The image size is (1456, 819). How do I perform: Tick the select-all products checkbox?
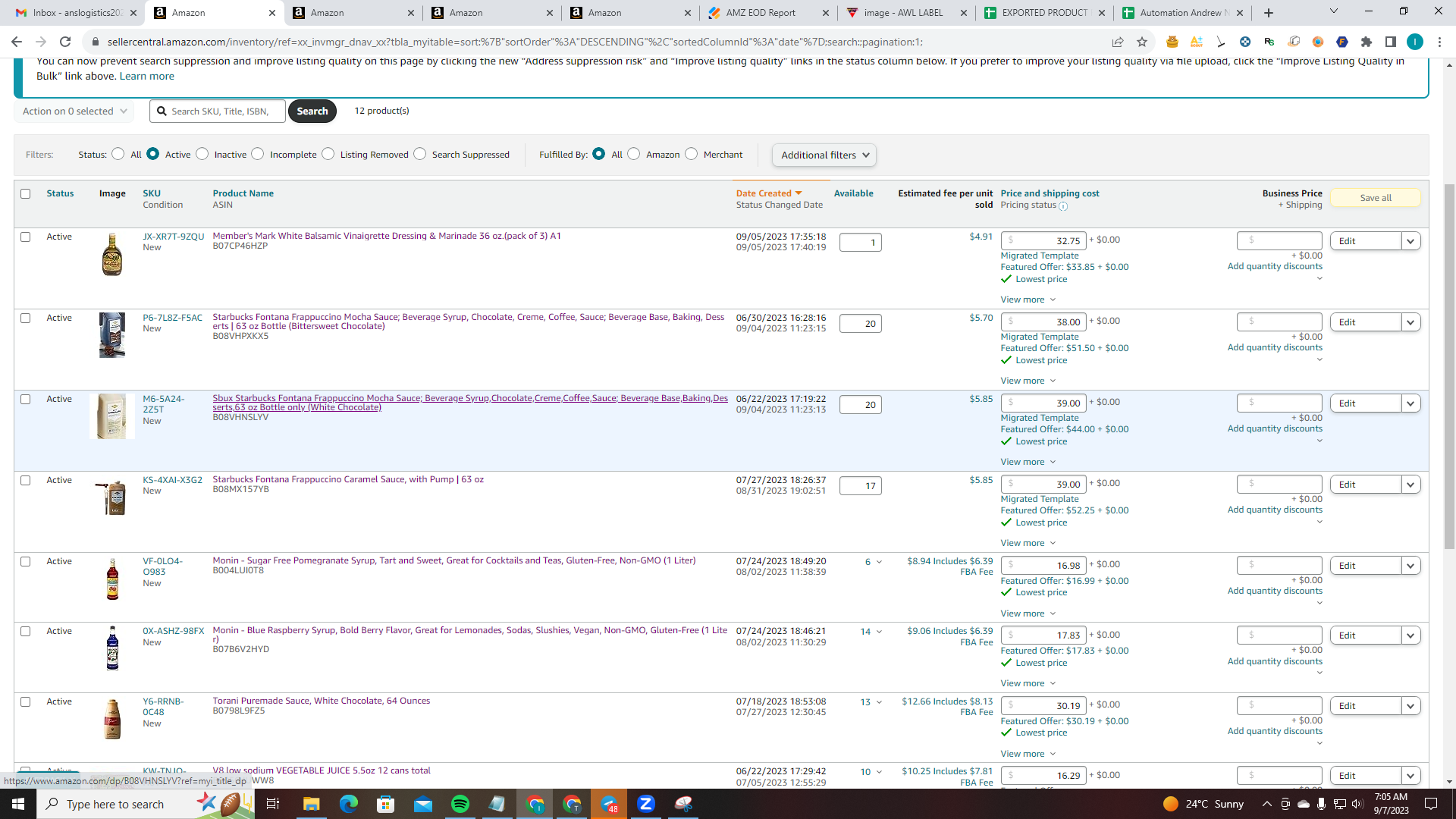coord(26,193)
